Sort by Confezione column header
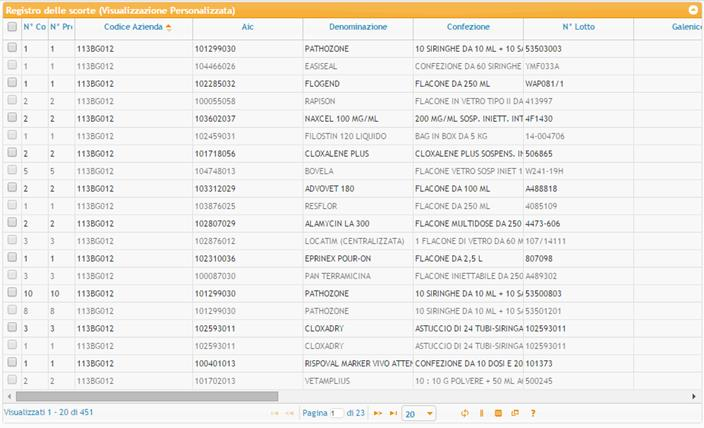Screen dimensions: 704x428 click(468, 27)
